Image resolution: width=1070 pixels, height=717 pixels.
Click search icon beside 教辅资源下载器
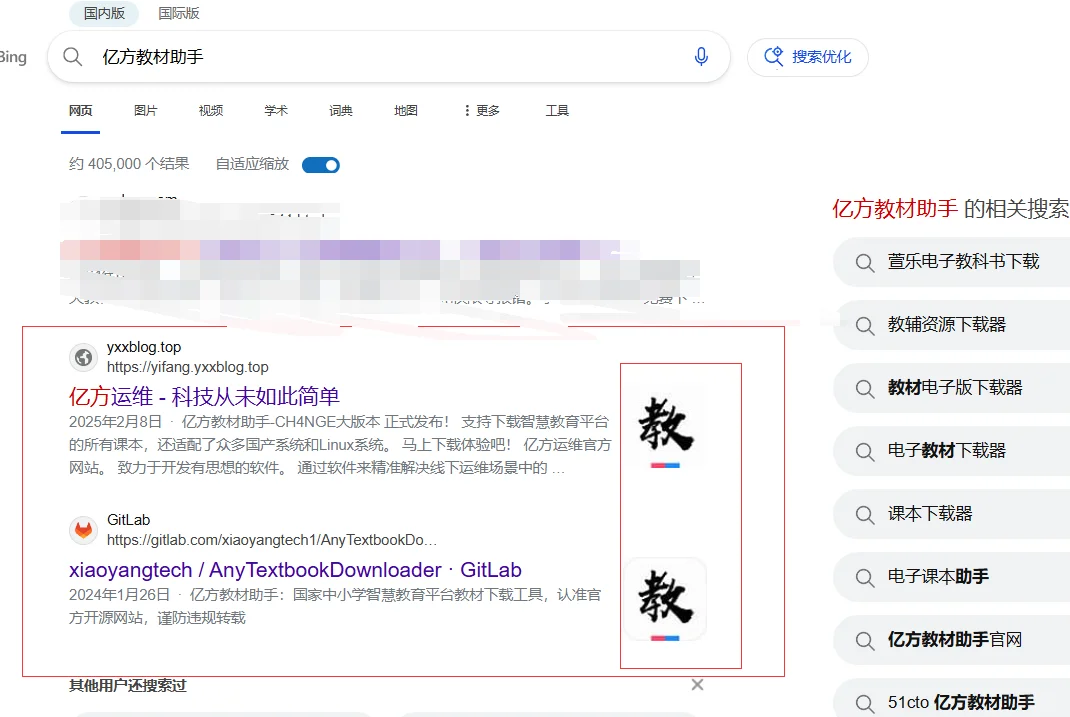(865, 325)
